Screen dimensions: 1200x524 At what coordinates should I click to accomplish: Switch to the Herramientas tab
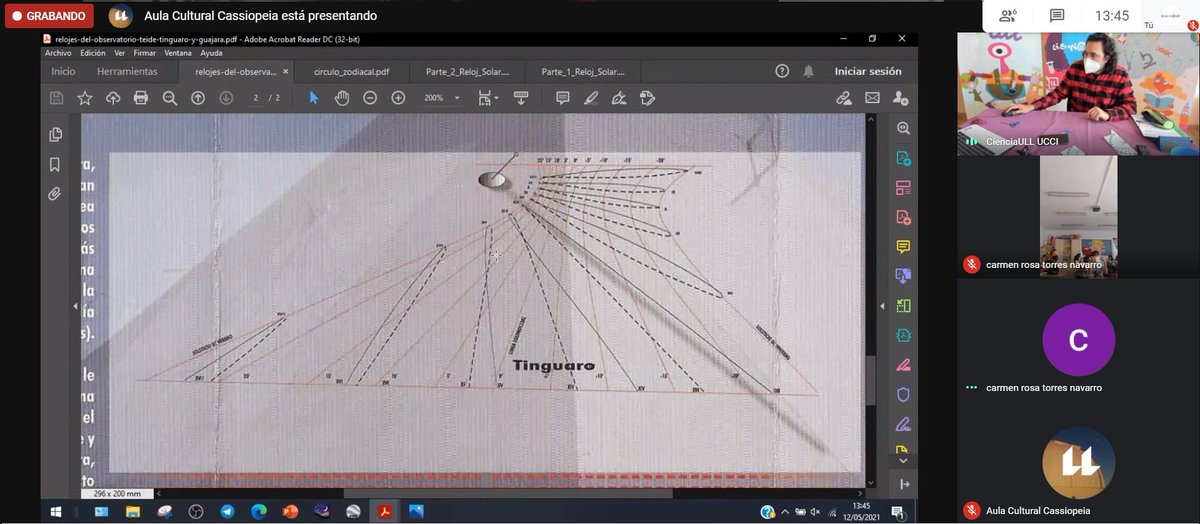click(x=127, y=71)
